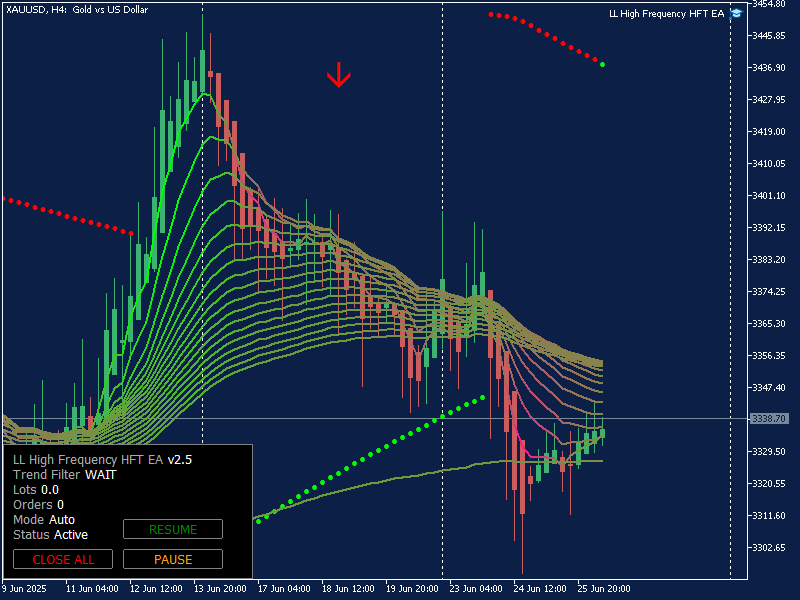
Task: Click the 3365.30 price axis label
Action: pyautogui.click(x=769, y=323)
